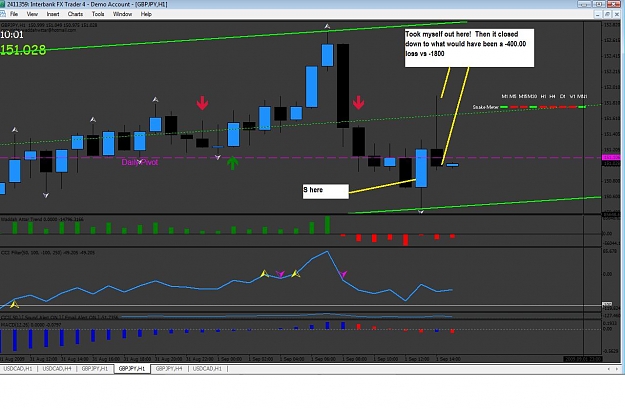This screenshot has height=409, width=625.
Task: Click the CCI Filter indicator label
Action: tap(48, 252)
